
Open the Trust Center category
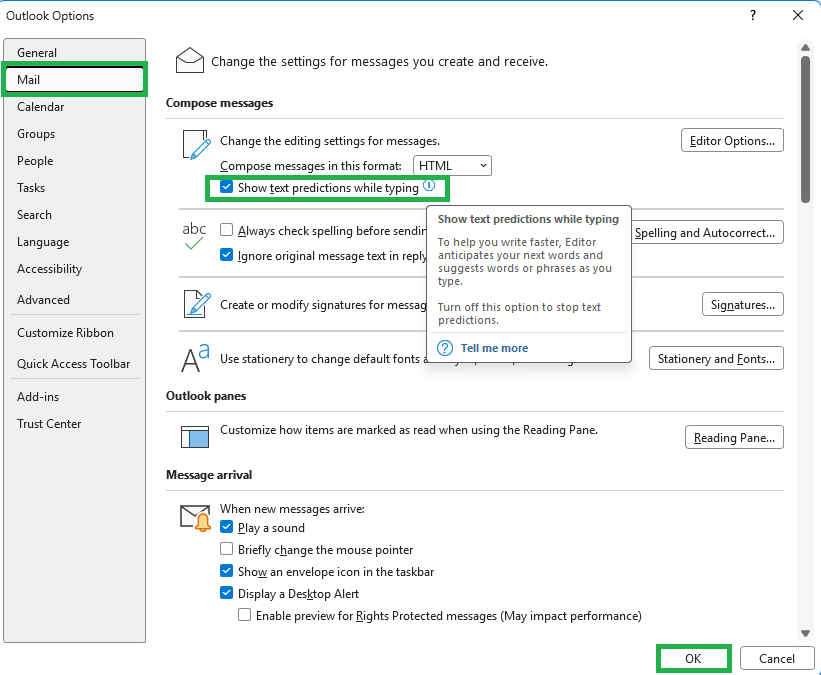(74, 424)
